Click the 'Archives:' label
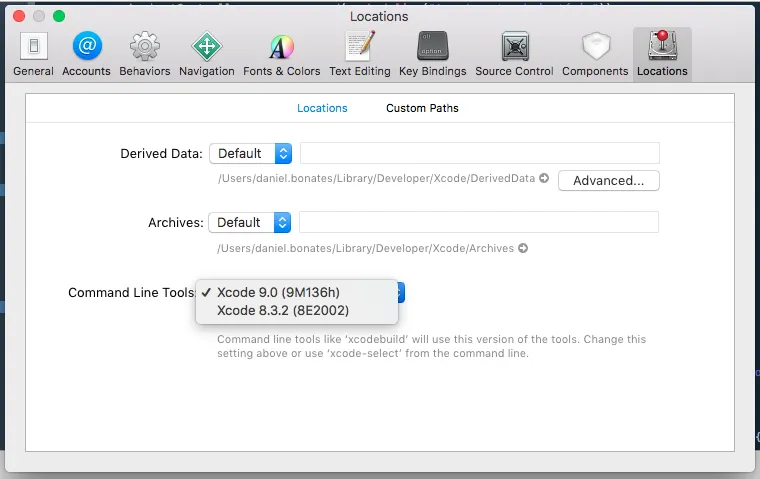Image resolution: width=760 pixels, height=479 pixels. point(175,223)
